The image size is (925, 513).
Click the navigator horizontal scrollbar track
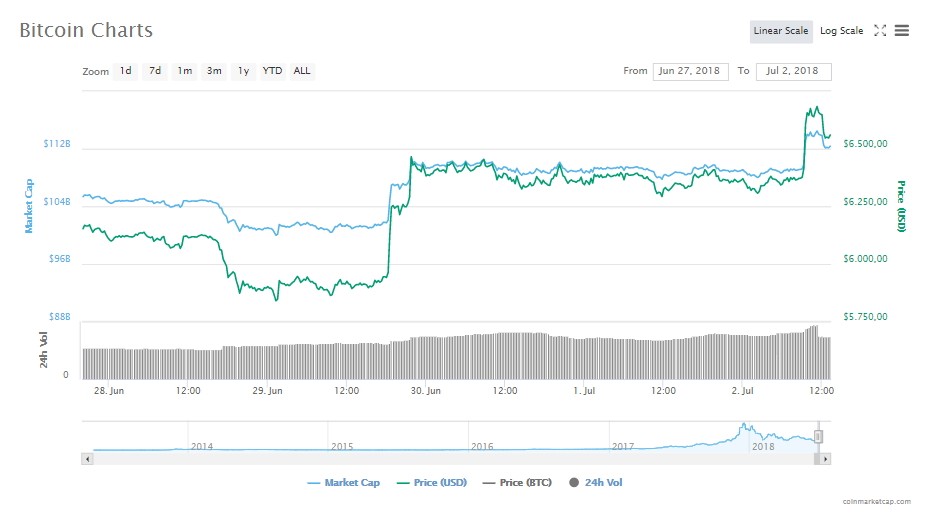click(453, 459)
